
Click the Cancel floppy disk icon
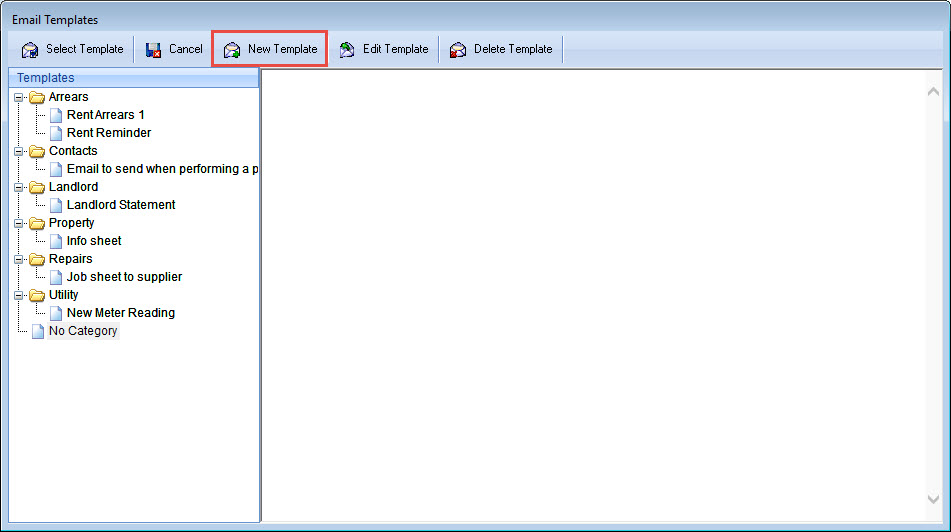pyautogui.click(x=153, y=50)
